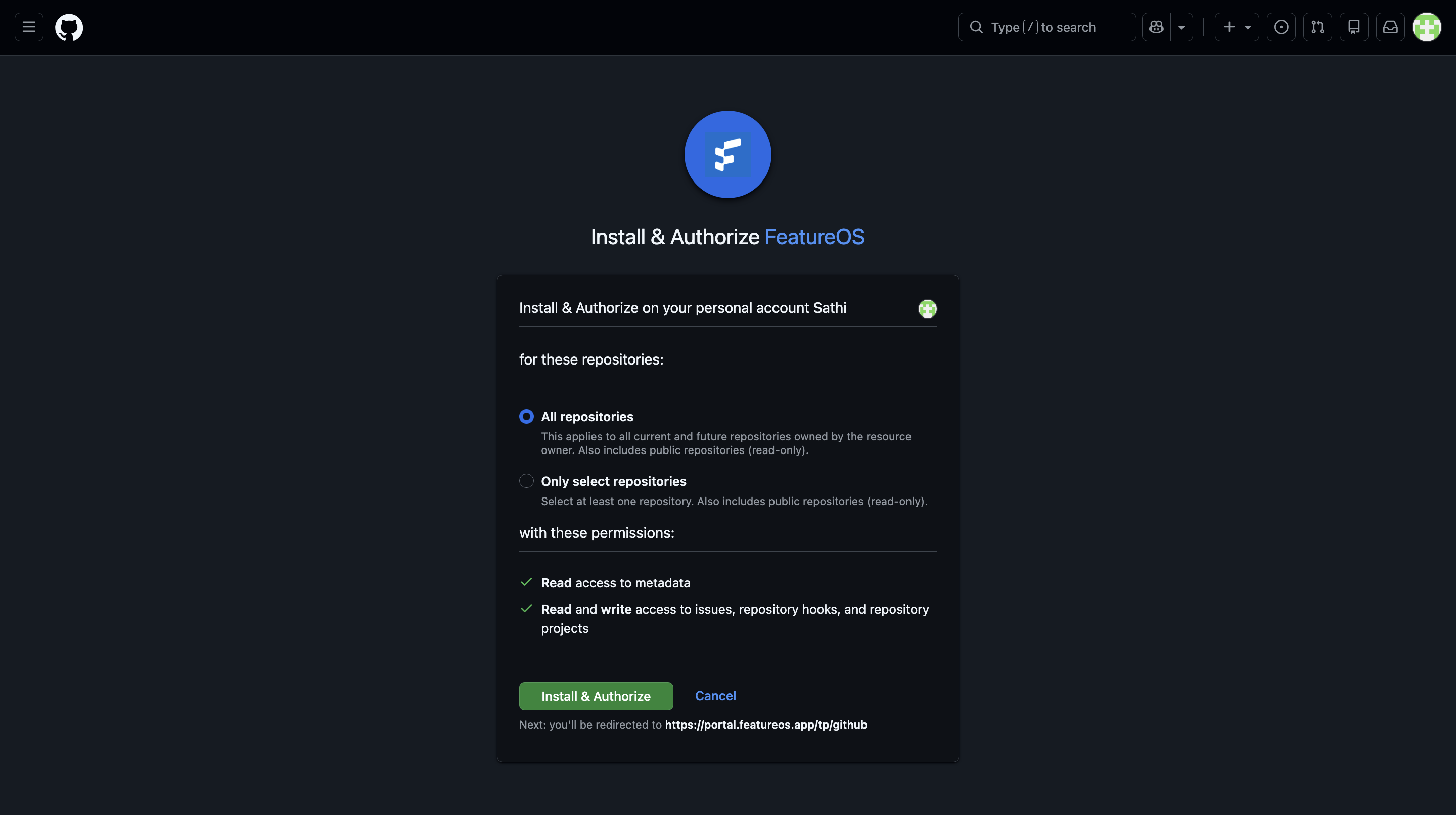Open the notifications inbox icon
This screenshot has width=1456, height=815.
point(1390,27)
